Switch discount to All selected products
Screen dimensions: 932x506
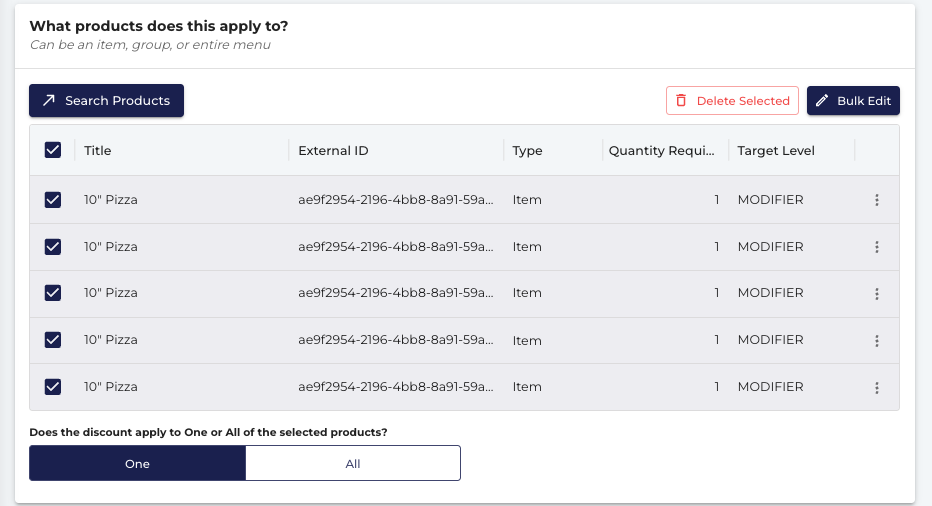point(353,463)
